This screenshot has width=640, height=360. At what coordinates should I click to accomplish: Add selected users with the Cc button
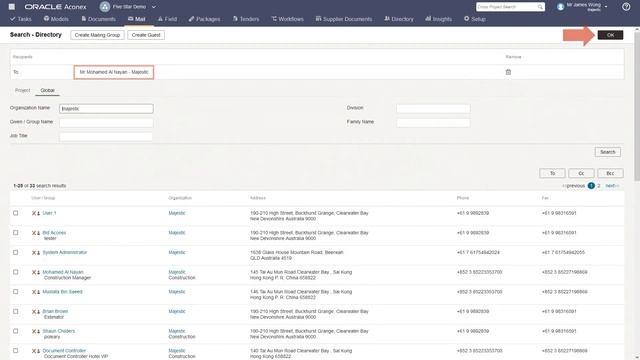click(581, 173)
